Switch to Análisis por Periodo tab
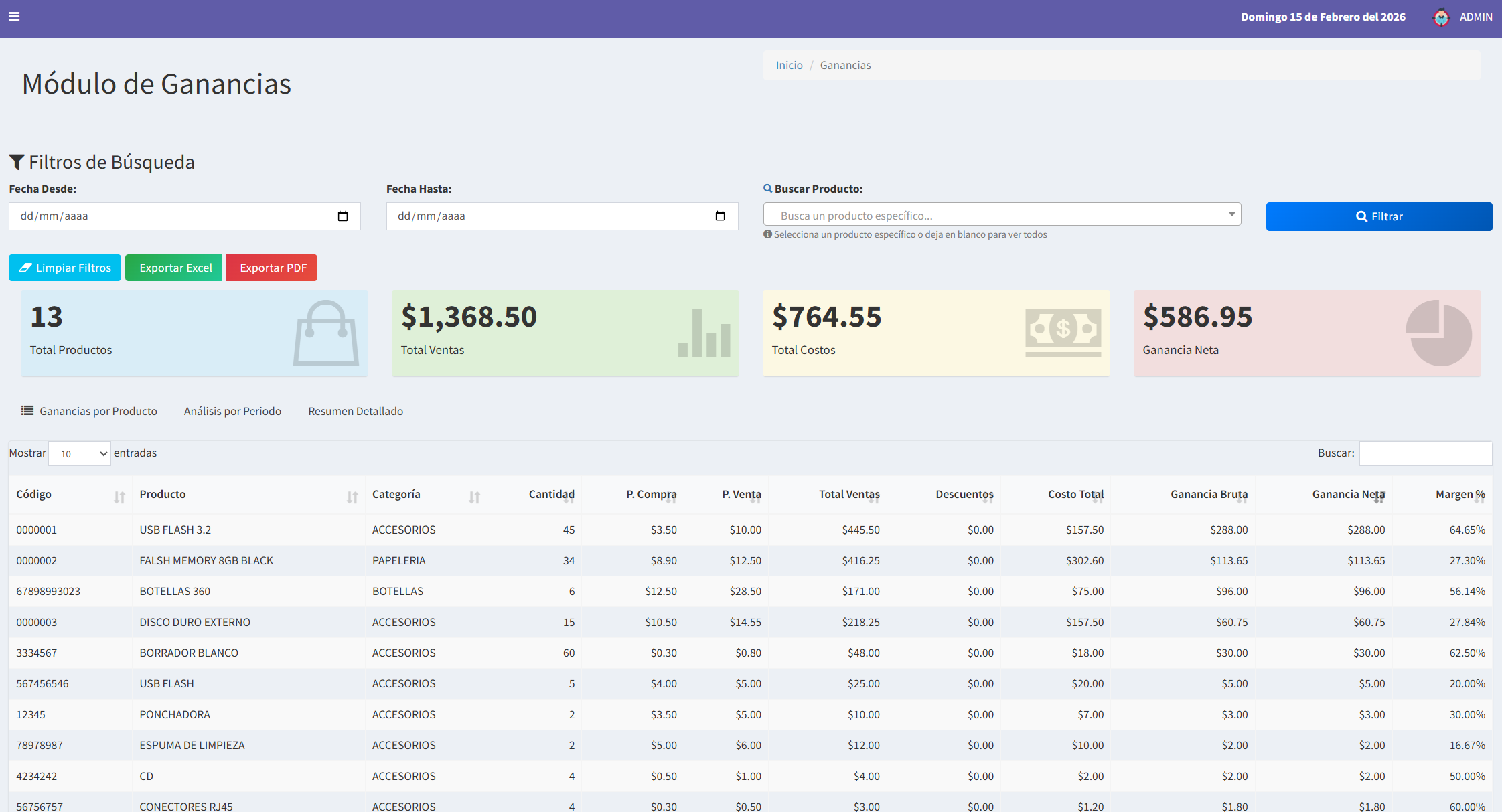This screenshot has width=1502, height=812. [232, 411]
